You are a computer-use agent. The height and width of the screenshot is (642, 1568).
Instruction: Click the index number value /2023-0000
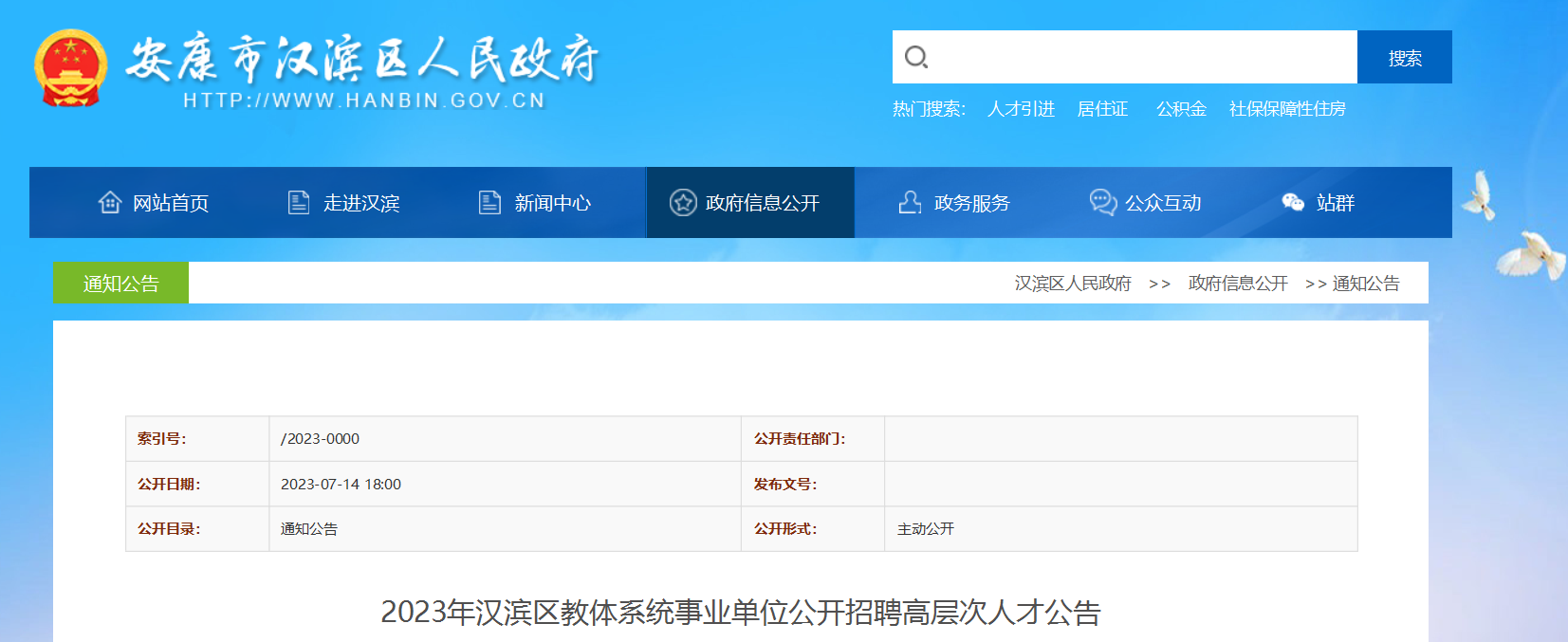(320, 439)
